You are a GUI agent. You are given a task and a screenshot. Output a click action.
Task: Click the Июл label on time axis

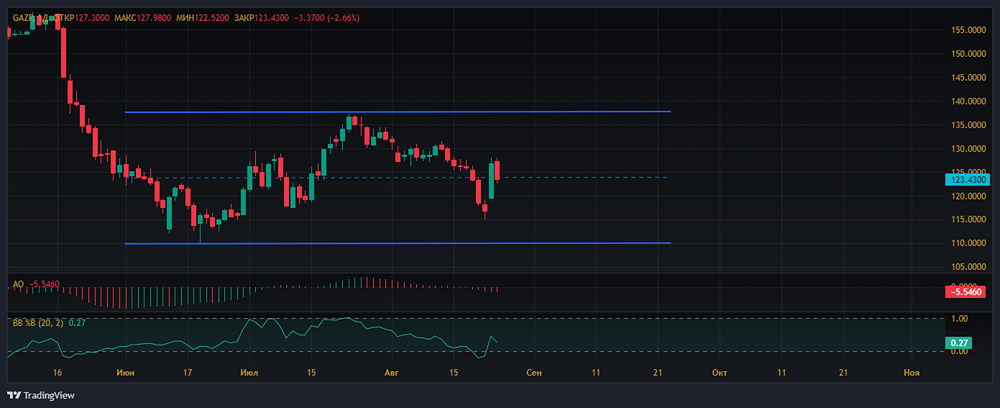pos(251,372)
